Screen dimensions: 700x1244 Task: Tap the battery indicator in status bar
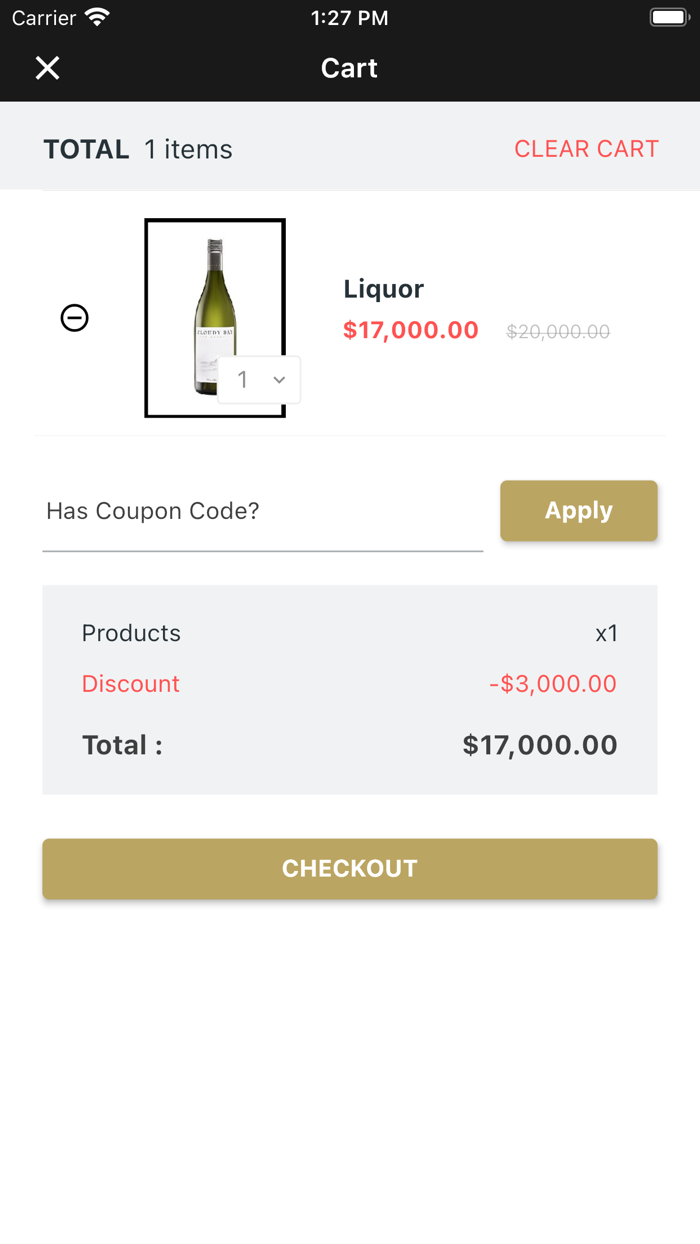click(x=668, y=16)
